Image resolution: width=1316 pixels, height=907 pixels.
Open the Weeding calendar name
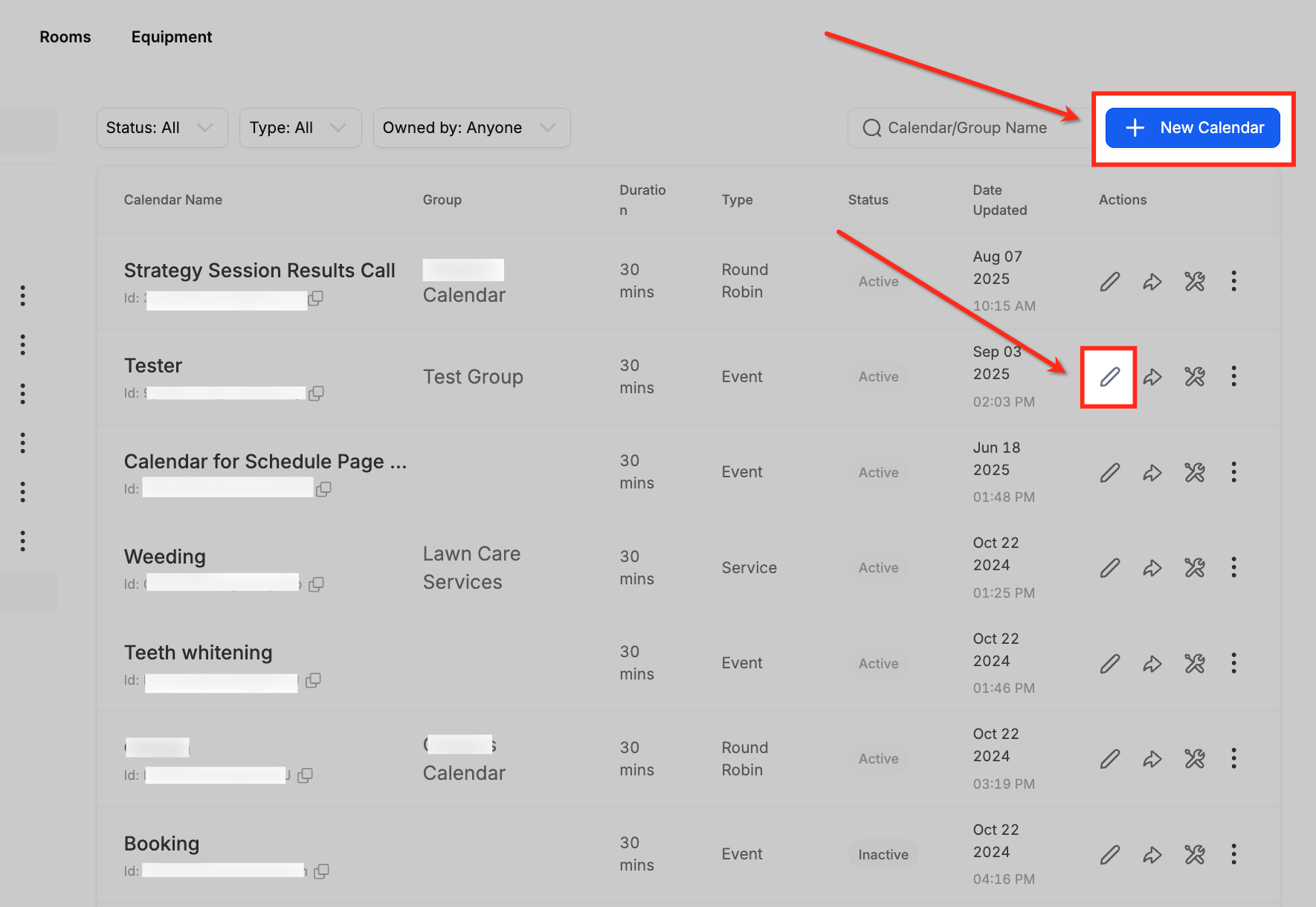165,557
